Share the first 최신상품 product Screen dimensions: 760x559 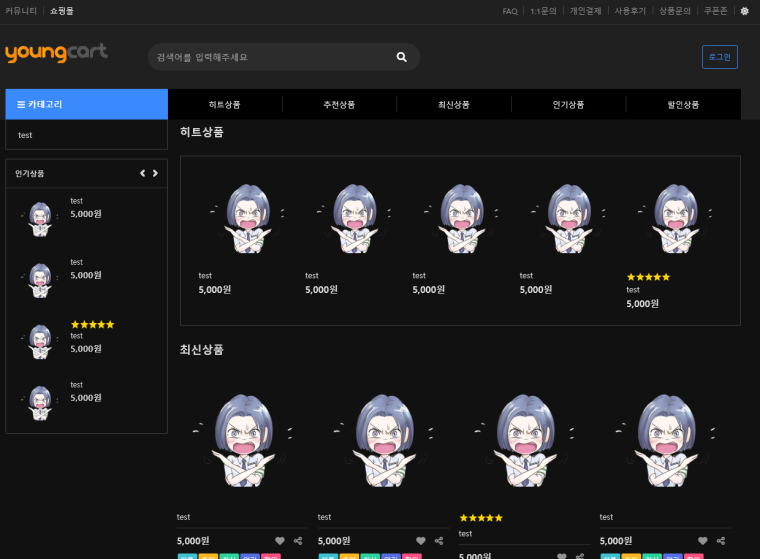tap(298, 541)
